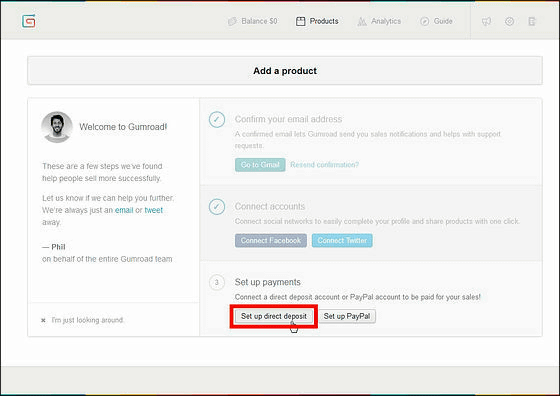Click the Go to Gmail button
Image resolution: width=560 pixels, height=396 pixels.
point(260,165)
